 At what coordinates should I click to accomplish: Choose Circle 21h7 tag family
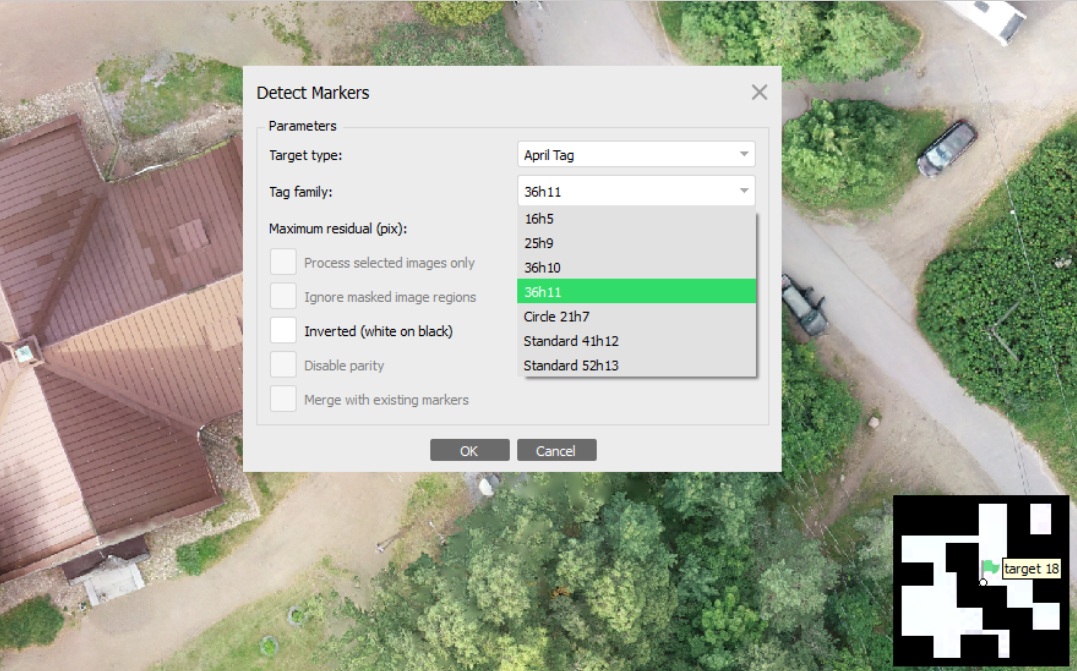click(636, 316)
